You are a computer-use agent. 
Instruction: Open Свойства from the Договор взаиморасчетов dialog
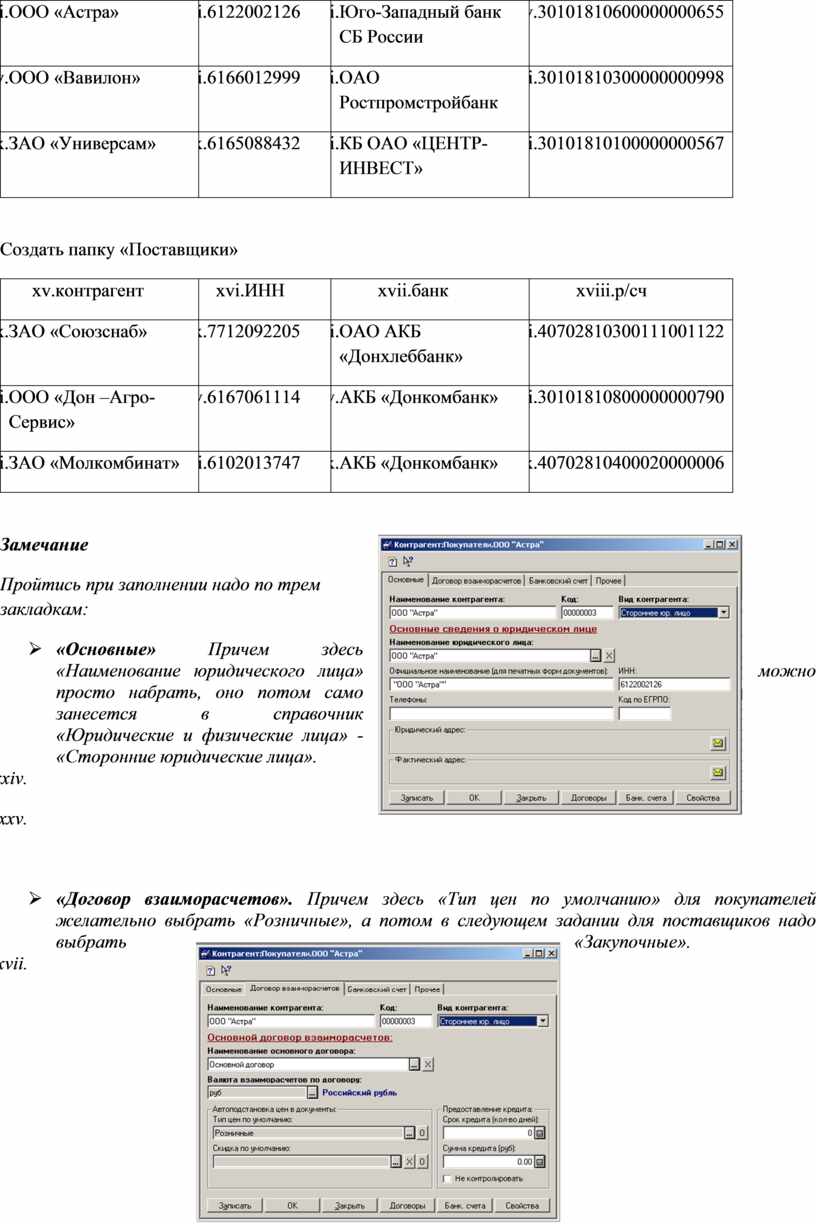pos(523,1206)
